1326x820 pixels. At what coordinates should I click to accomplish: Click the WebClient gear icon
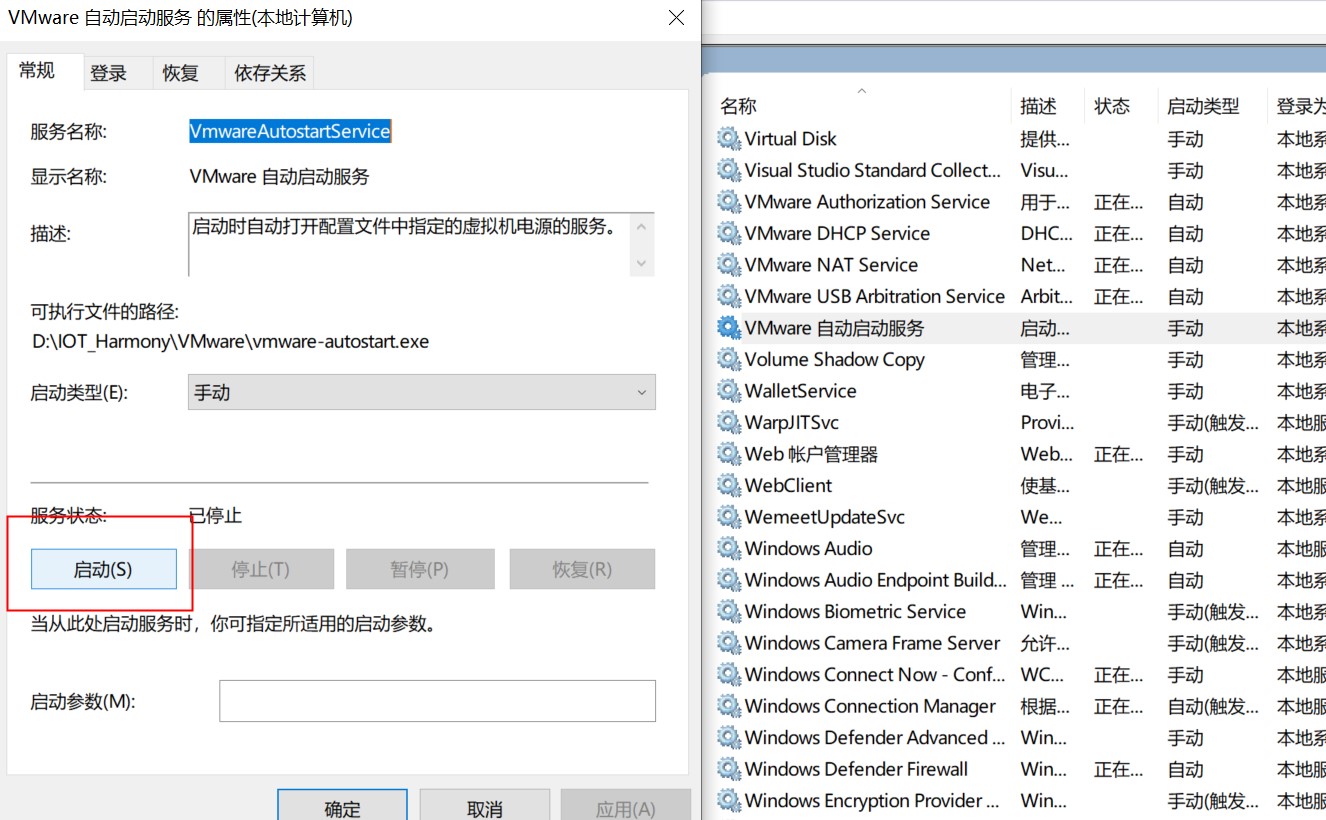coord(729,485)
